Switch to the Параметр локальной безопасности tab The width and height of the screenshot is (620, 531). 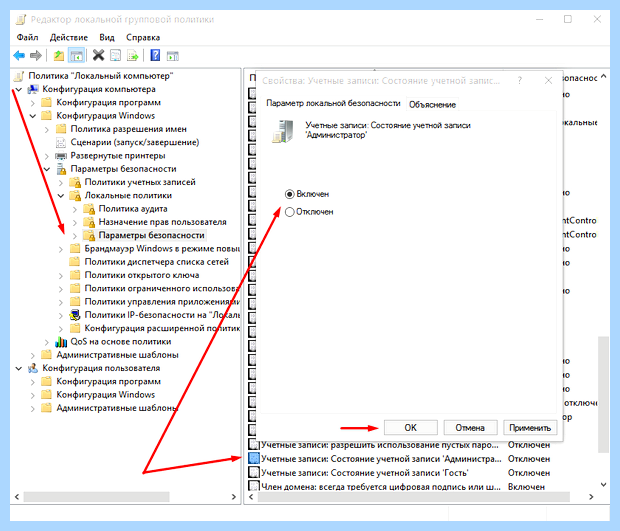(x=333, y=104)
